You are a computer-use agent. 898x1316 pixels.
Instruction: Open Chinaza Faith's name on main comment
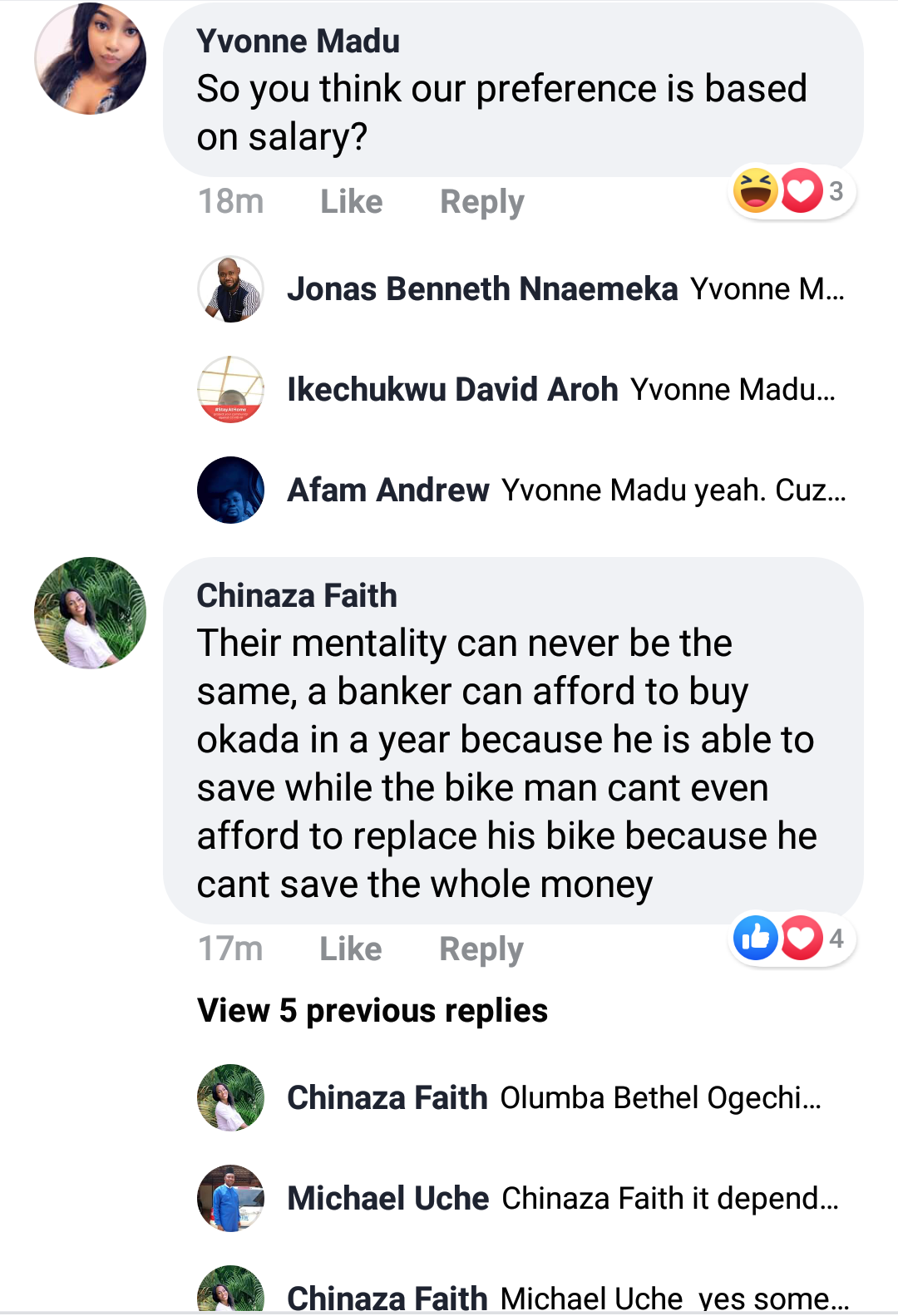[296, 596]
